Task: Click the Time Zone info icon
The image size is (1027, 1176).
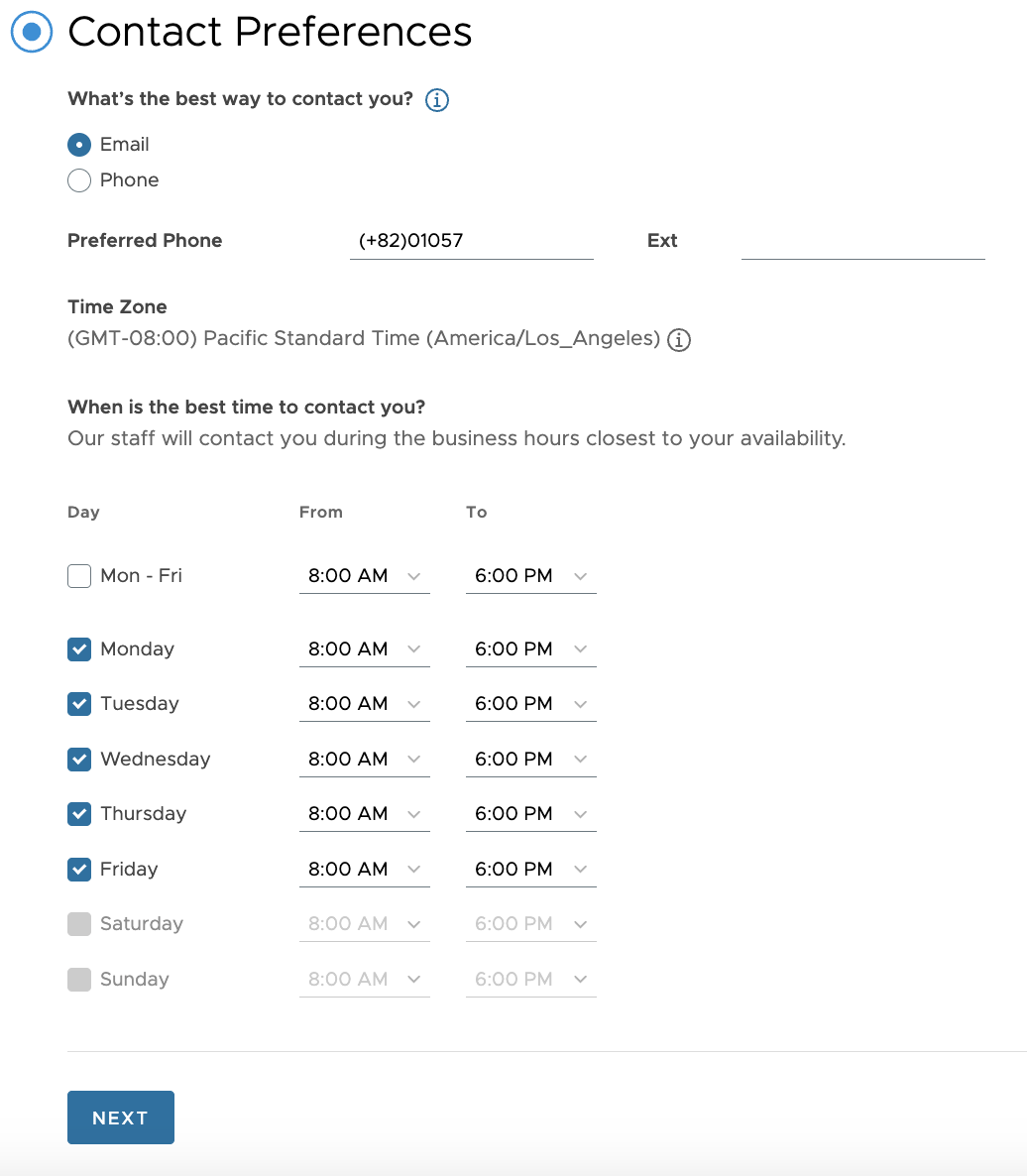Action: pyautogui.click(x=678, y=340)
